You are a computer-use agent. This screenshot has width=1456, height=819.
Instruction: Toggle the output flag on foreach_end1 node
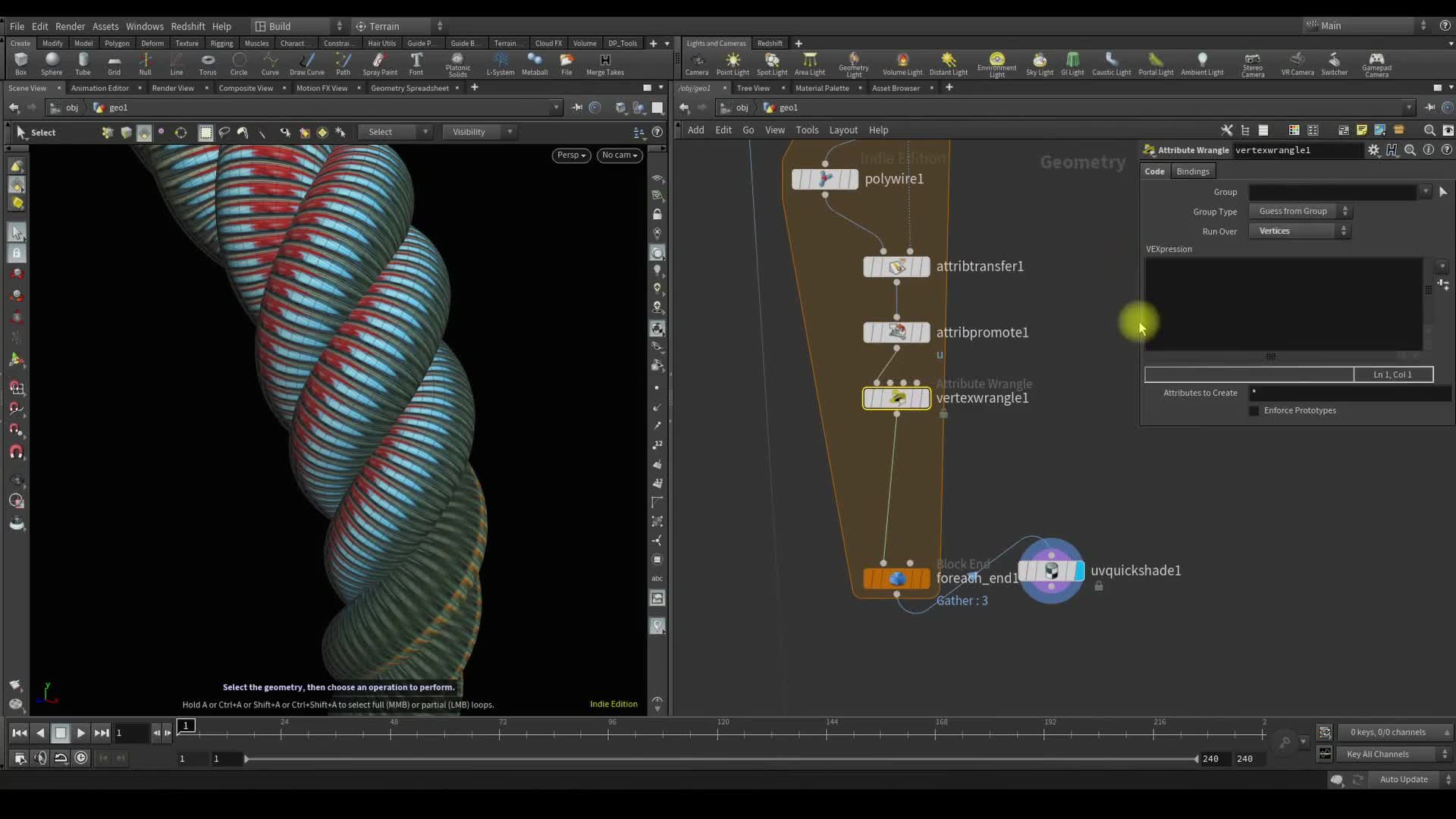[926, 578]
